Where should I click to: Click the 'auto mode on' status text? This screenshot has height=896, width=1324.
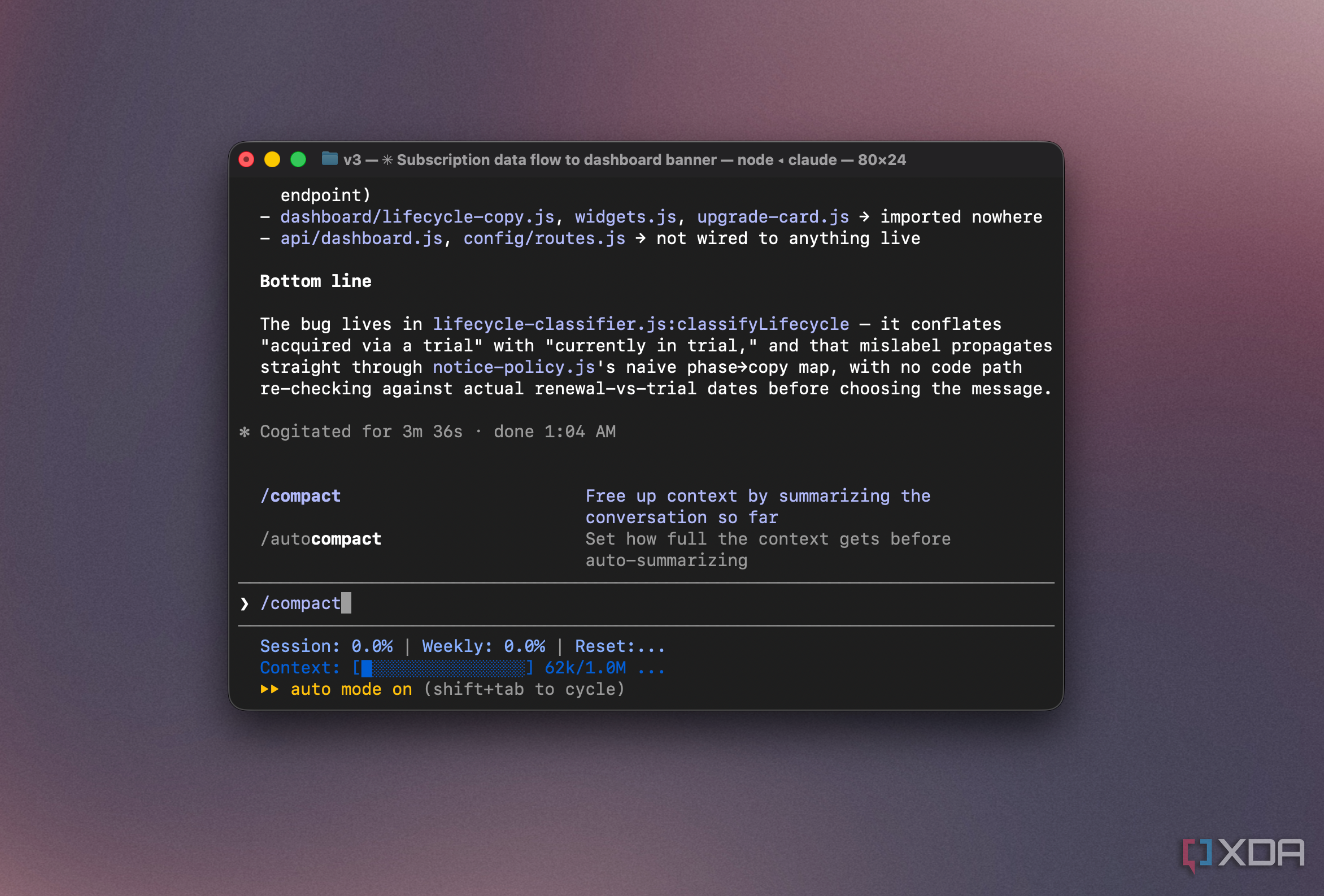tap(351, 690)
